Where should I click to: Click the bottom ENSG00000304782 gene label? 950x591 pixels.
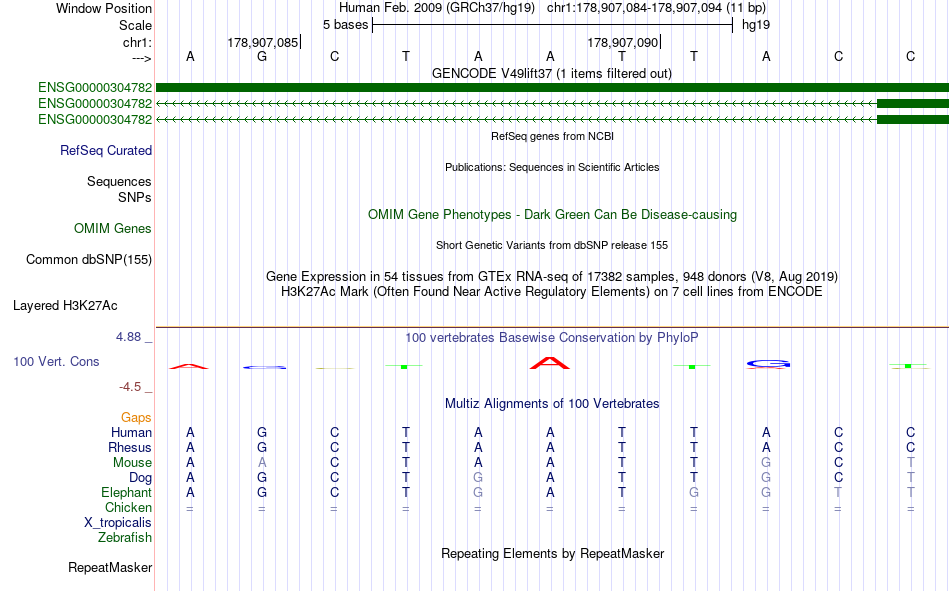95,119
